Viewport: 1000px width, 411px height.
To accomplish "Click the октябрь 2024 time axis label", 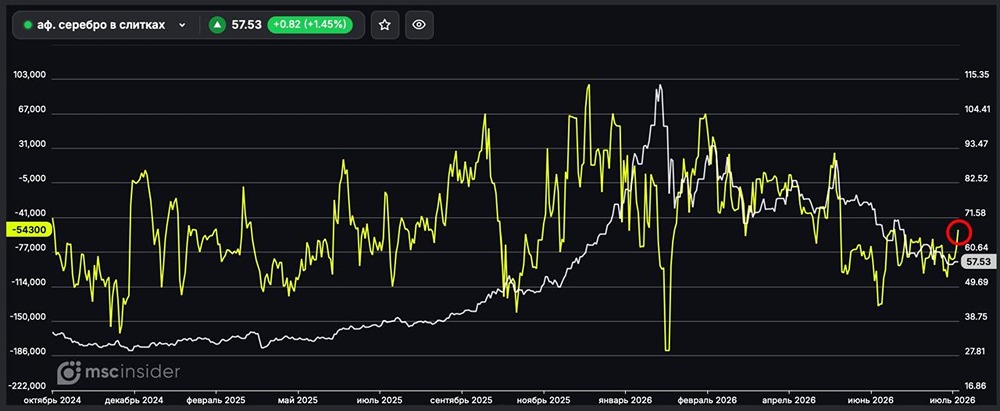I will point(53,400).
